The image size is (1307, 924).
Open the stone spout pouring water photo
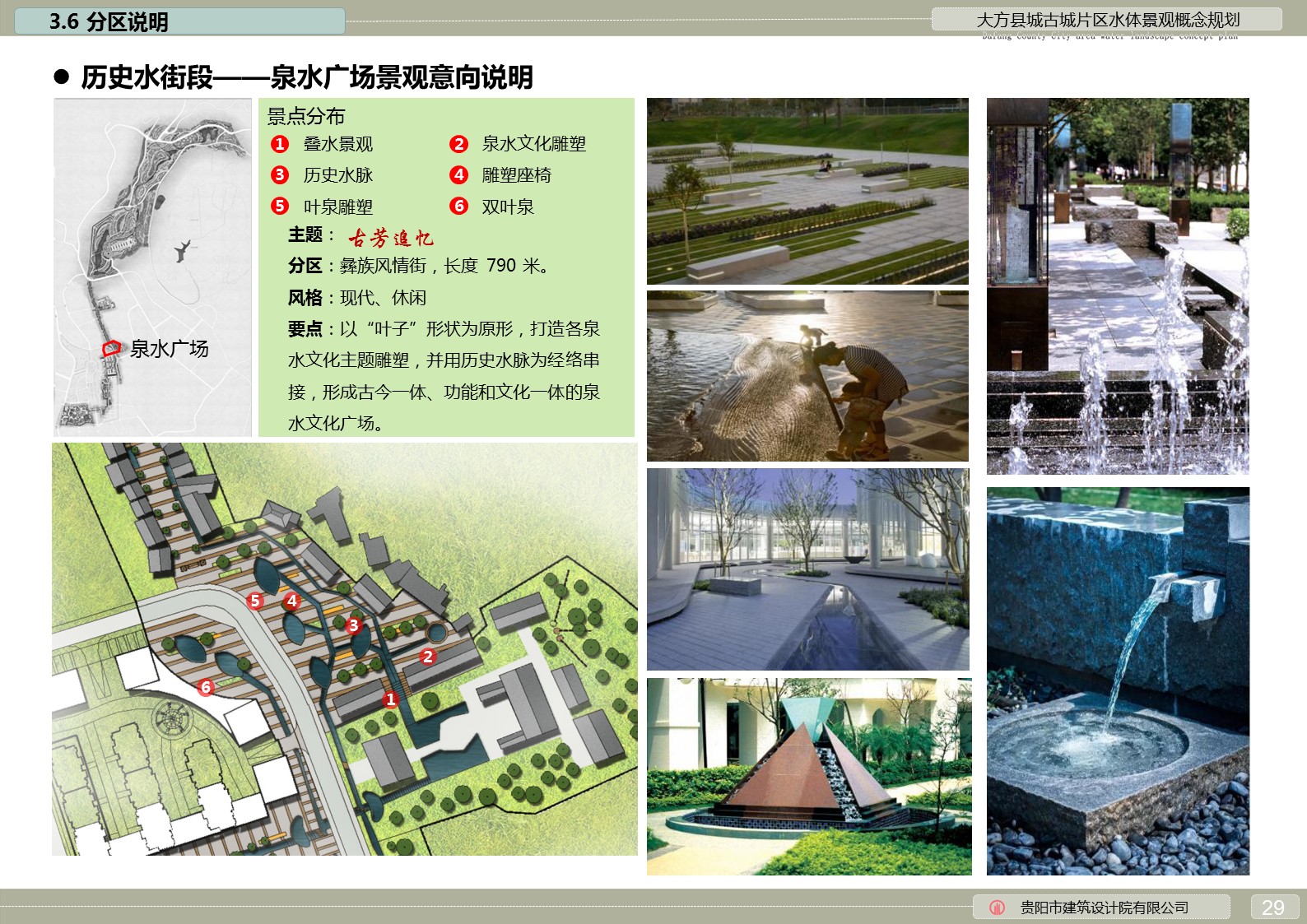pos(1118,680)
